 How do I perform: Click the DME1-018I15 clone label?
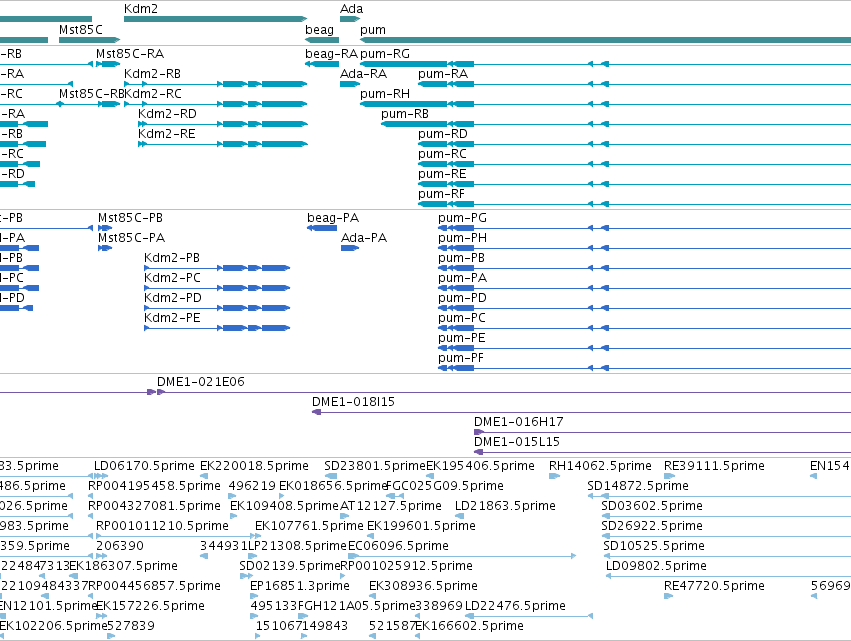coord(353,402)
